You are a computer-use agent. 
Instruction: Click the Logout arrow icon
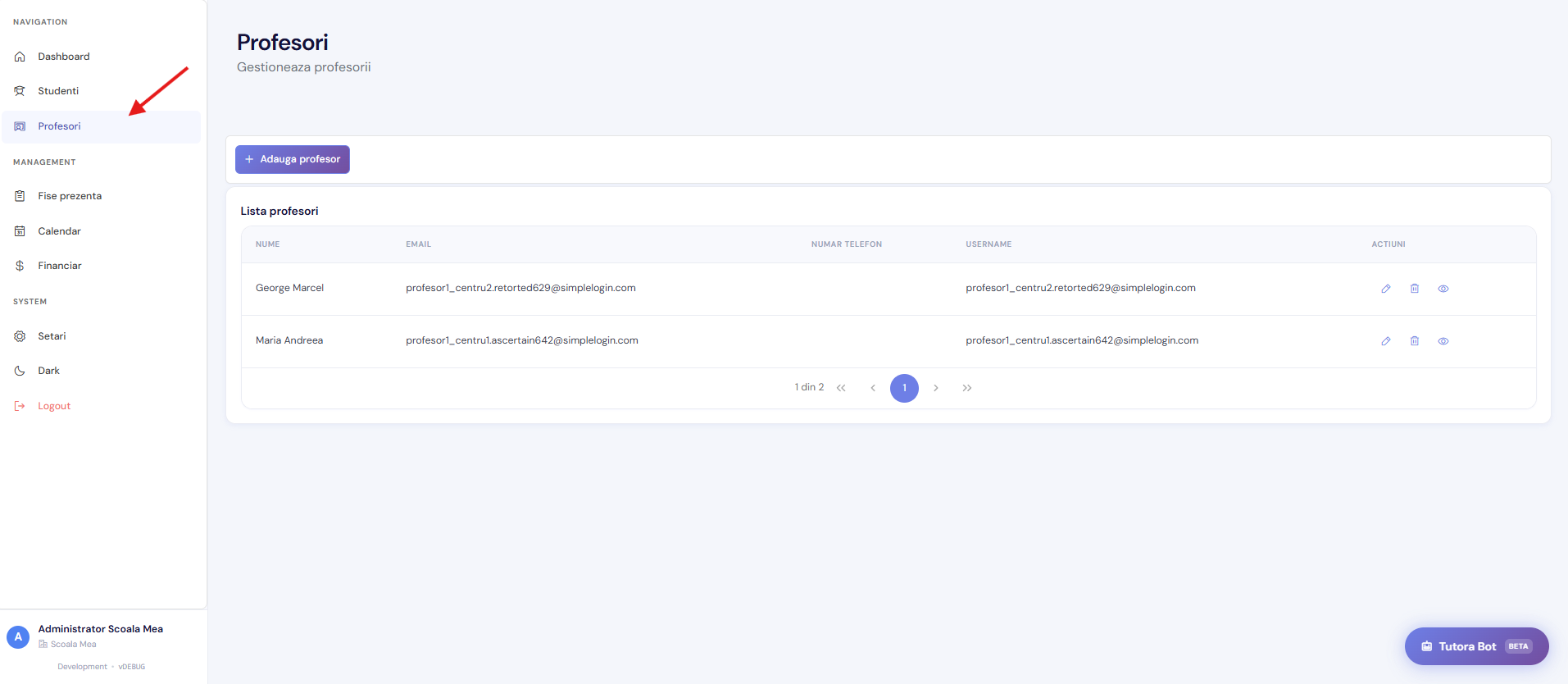(20, 406)
